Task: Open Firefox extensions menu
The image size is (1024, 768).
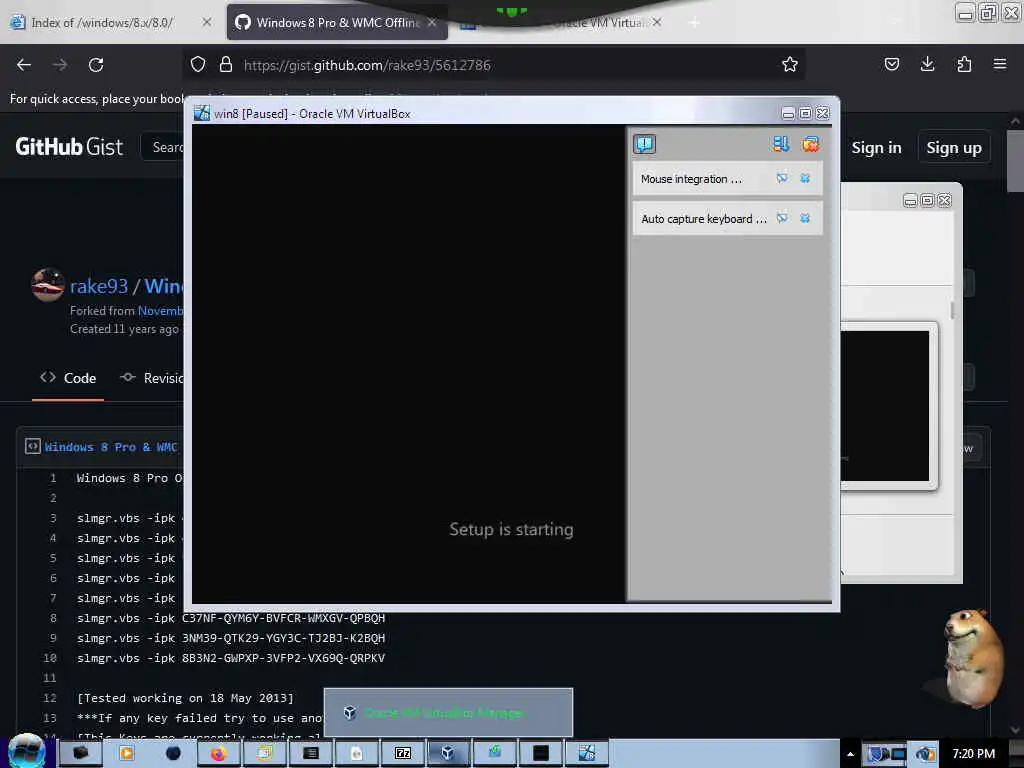Action: (964, 64)
